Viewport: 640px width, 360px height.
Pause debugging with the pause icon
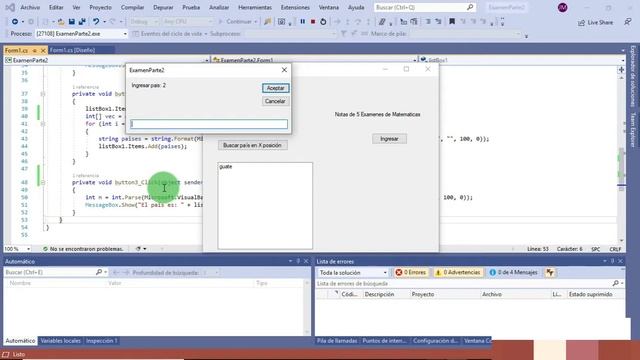pyautogui.click(x=302, y=22)
